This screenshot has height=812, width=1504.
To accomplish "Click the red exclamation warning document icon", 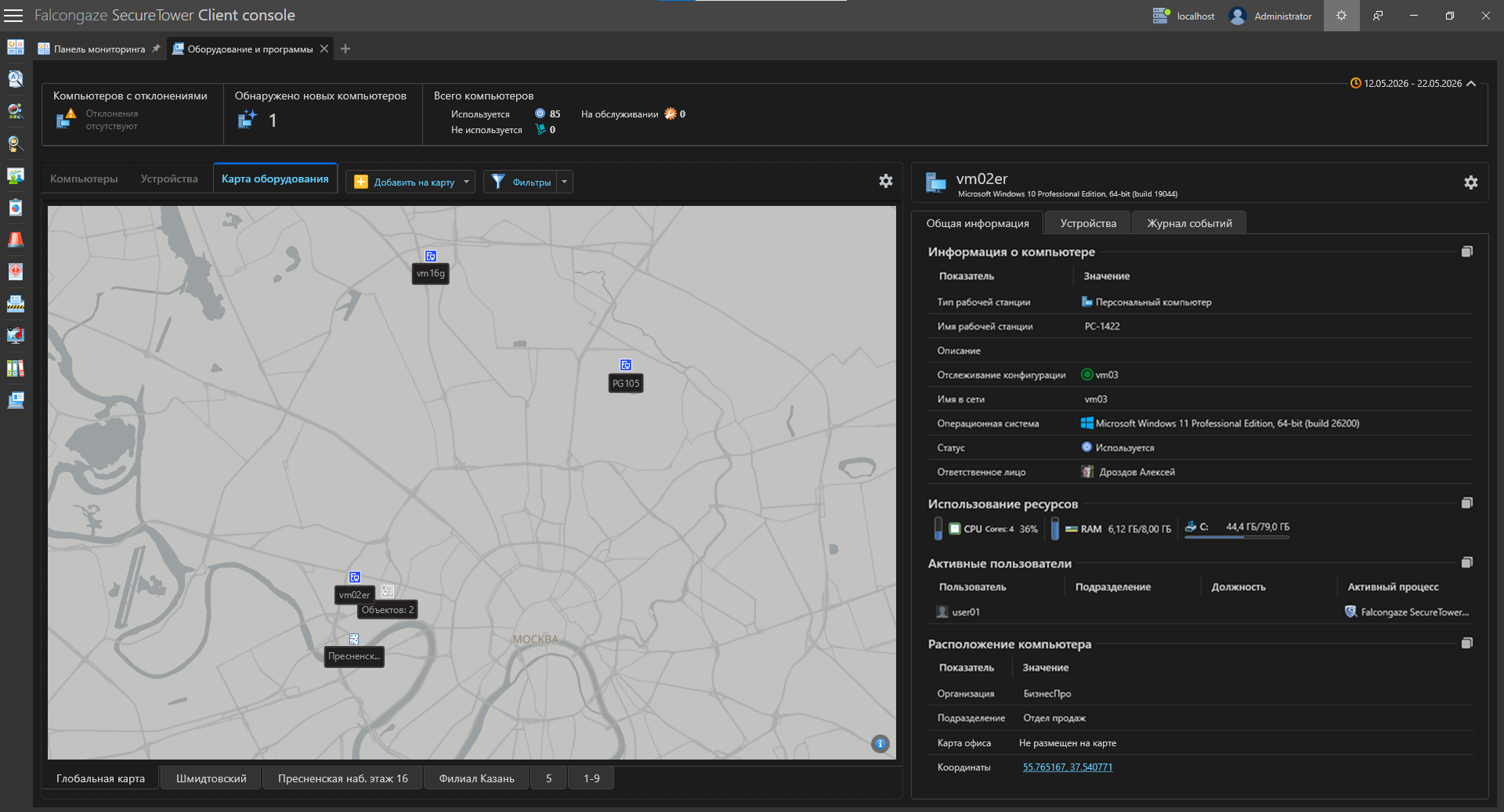I will (x=16, y=272).
